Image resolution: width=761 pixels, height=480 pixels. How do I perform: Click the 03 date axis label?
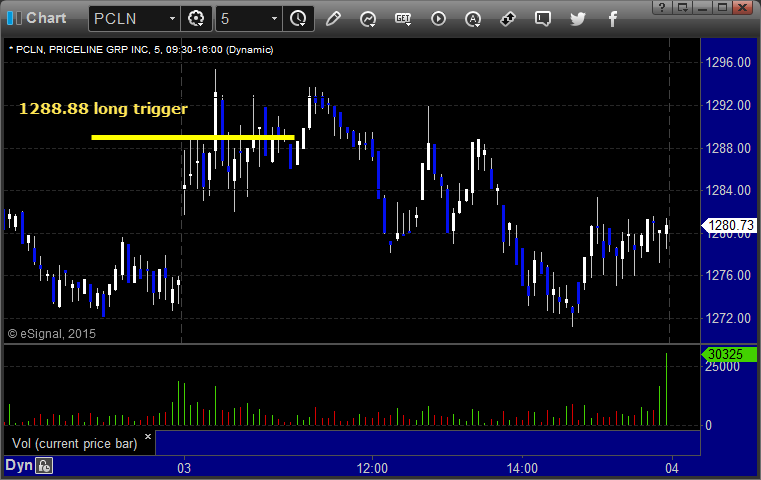pyautogui.click(x=184, y=468)
